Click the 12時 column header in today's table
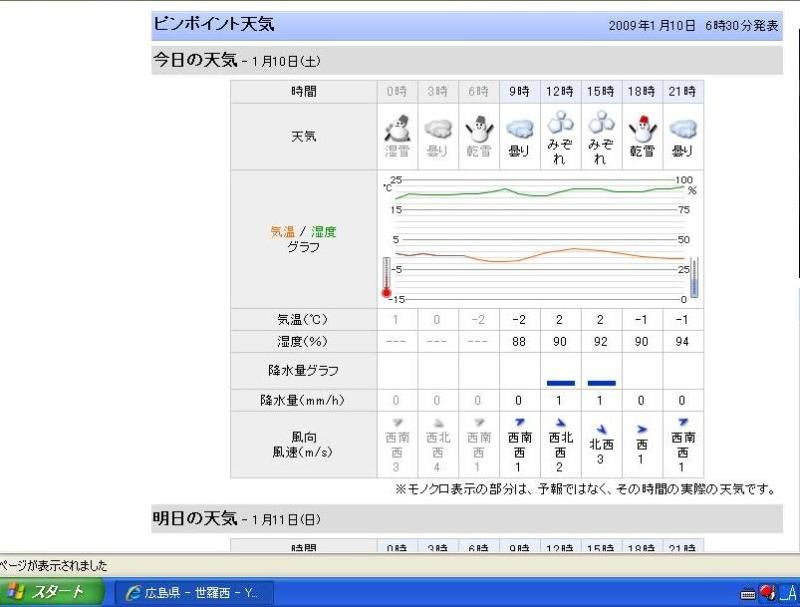This screenshot has width=800, height=607. point(560,92)
